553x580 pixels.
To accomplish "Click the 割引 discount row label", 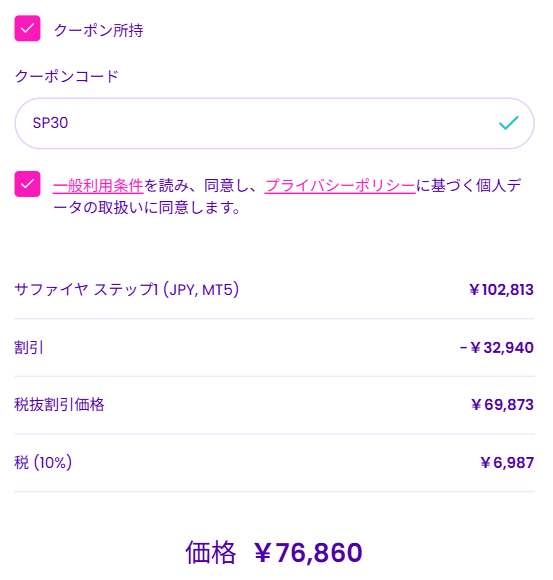I will [x=29, y=347].
